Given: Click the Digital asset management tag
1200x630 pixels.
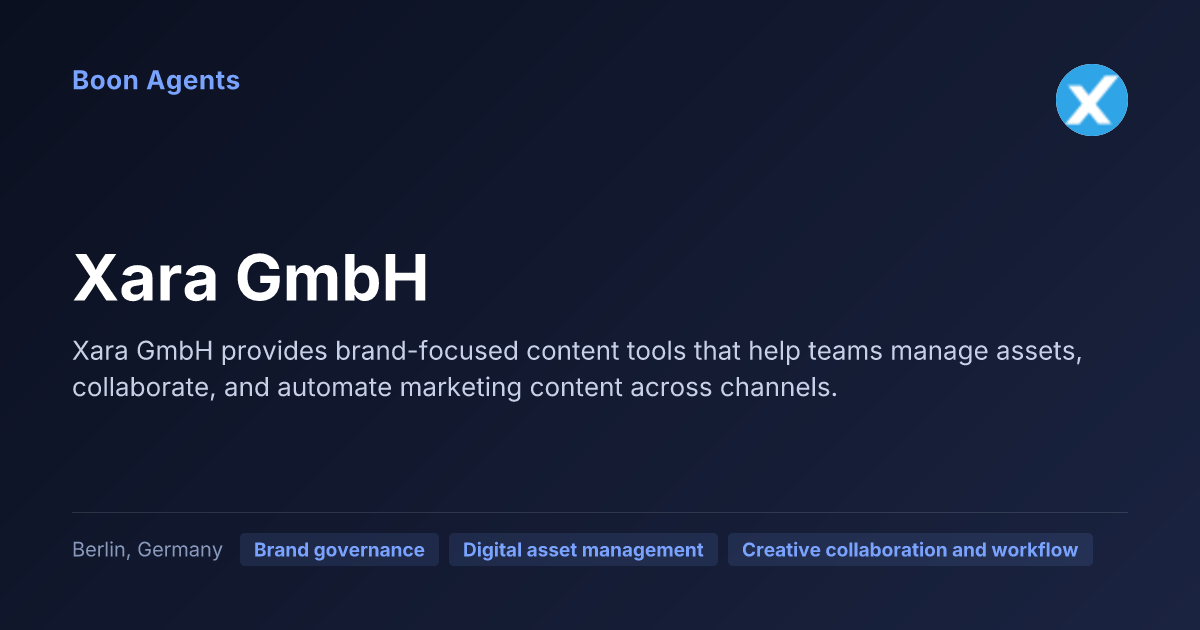Looking at the screenshot, I should (x=583, y=550).
